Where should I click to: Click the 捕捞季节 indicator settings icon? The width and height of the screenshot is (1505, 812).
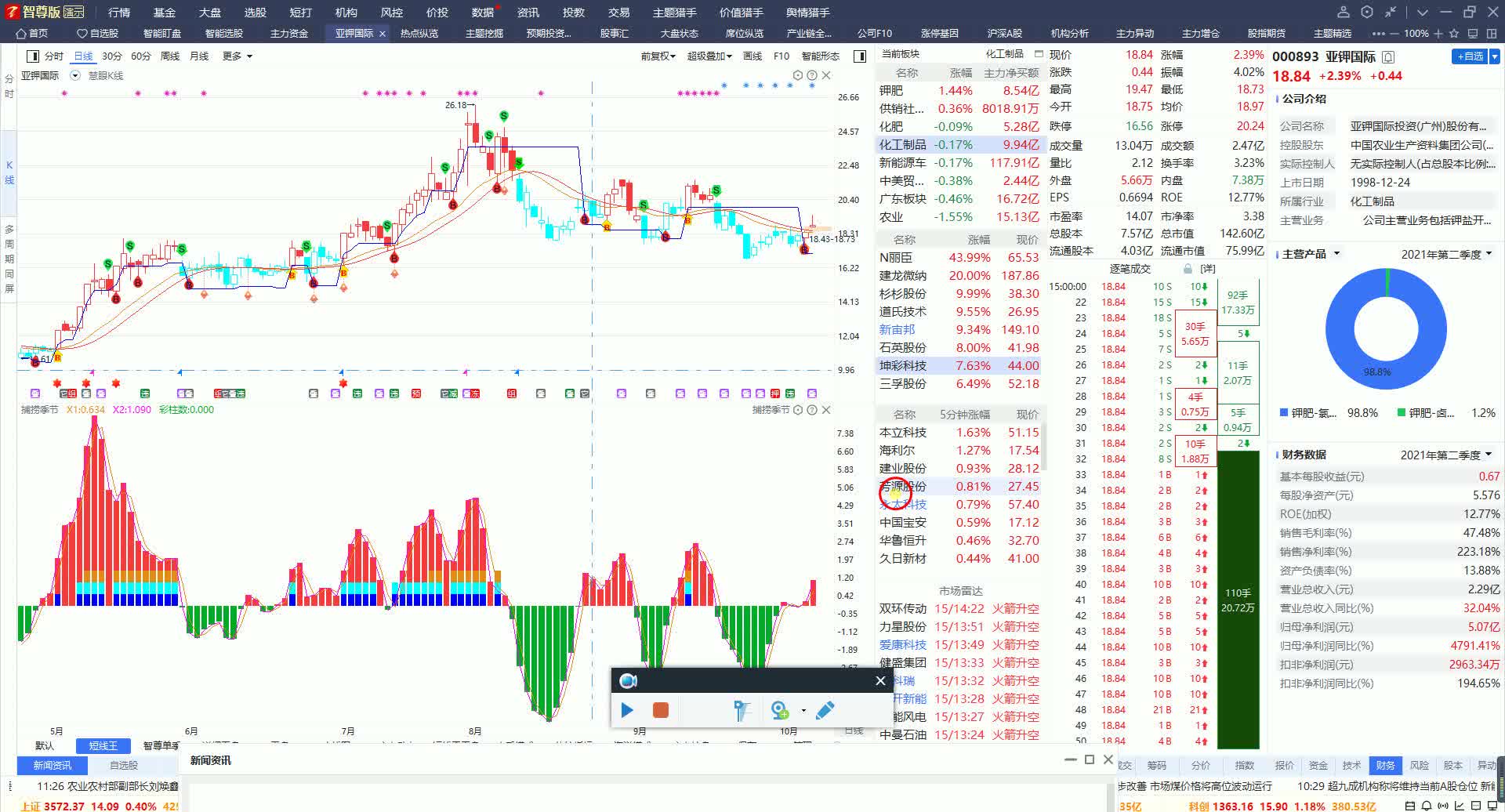click(798, 410)
